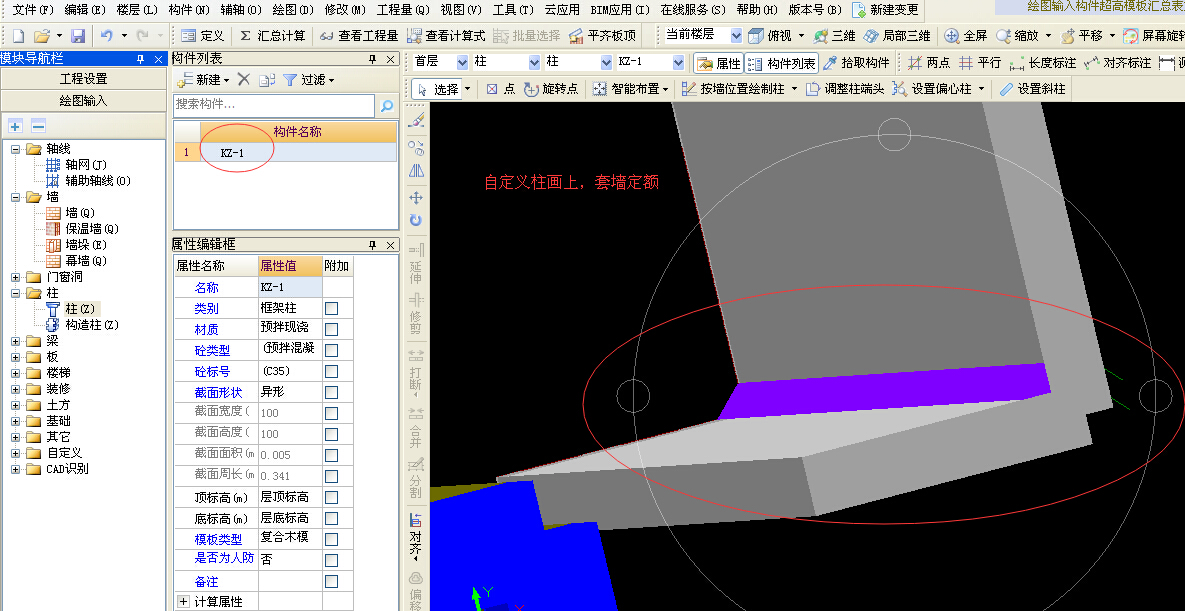
Task: Click the Undo arrow icon
Action: (x=107, y=36)
